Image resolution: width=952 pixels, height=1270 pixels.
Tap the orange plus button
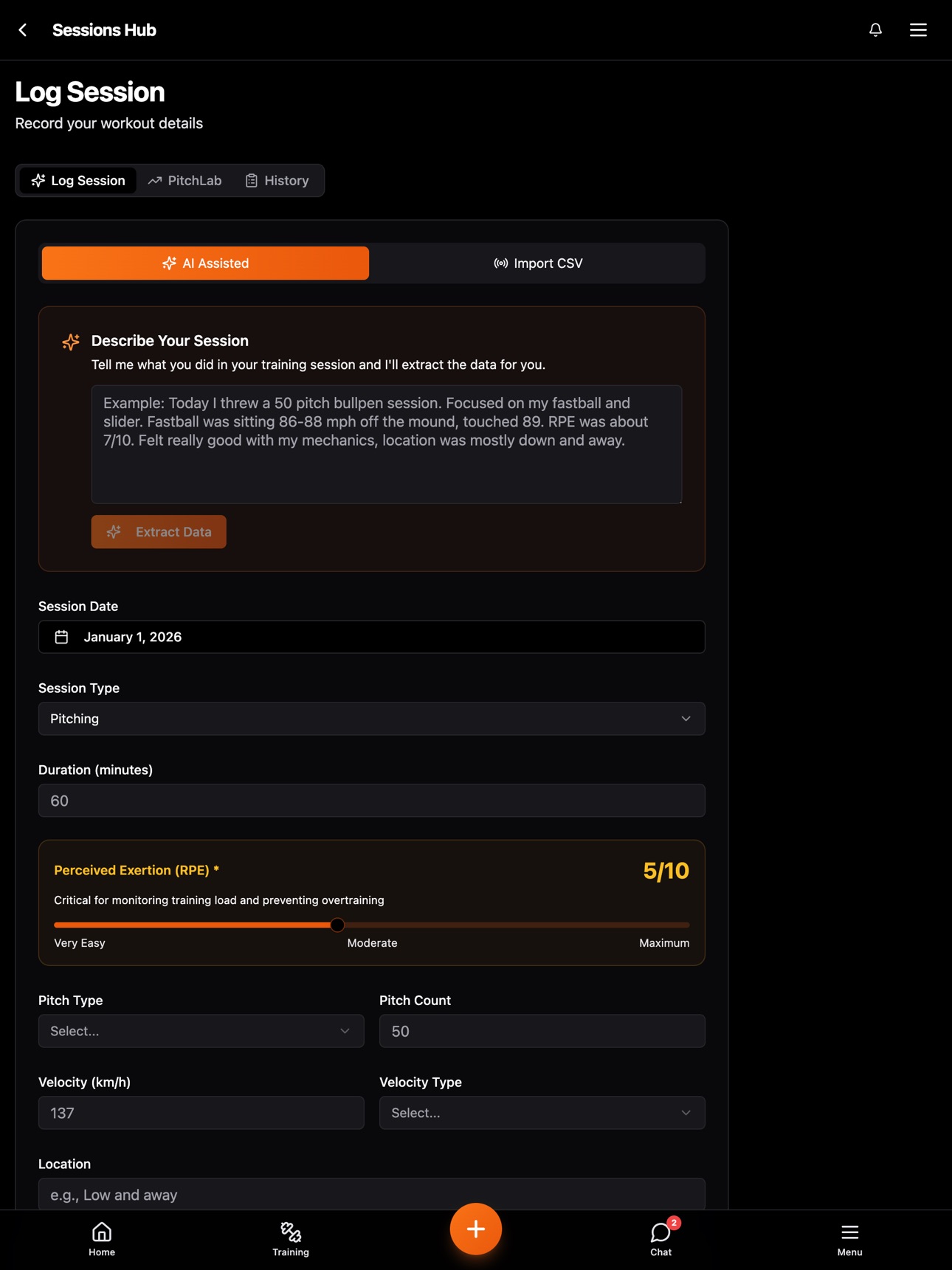(476, 1229)
